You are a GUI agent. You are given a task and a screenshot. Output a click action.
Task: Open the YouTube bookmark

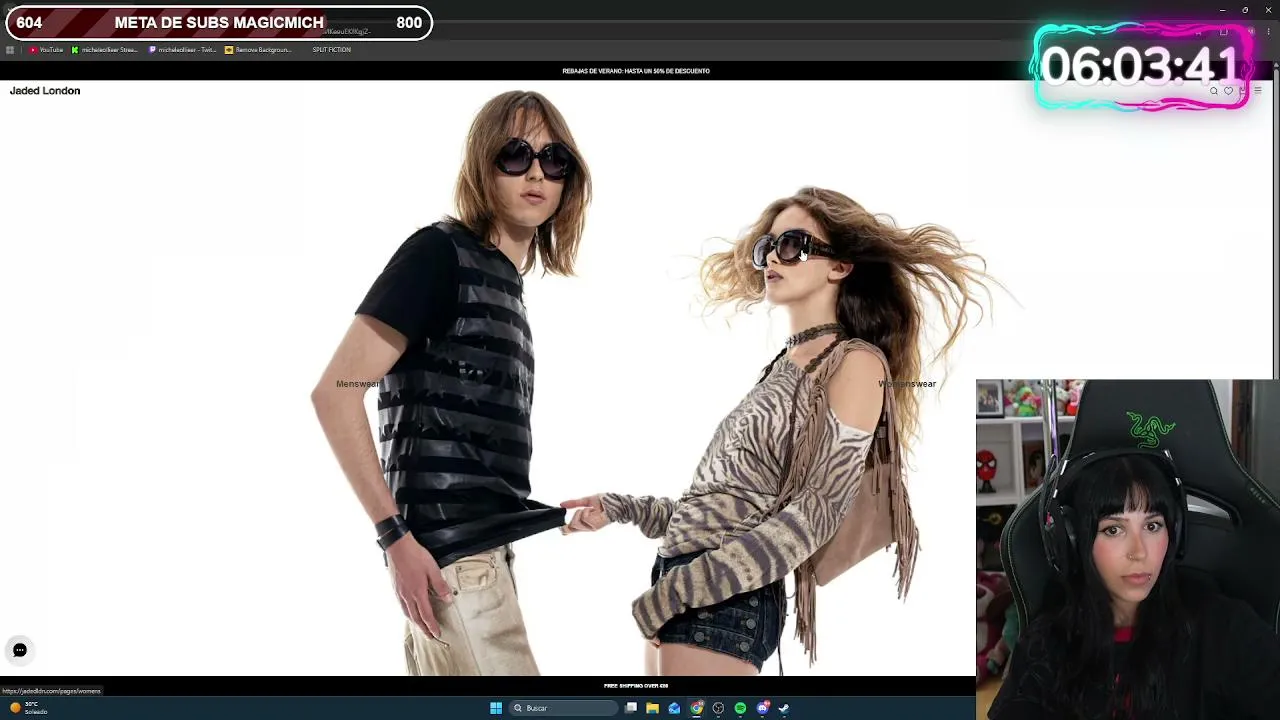pyautogui.click(x=46, y=50)
